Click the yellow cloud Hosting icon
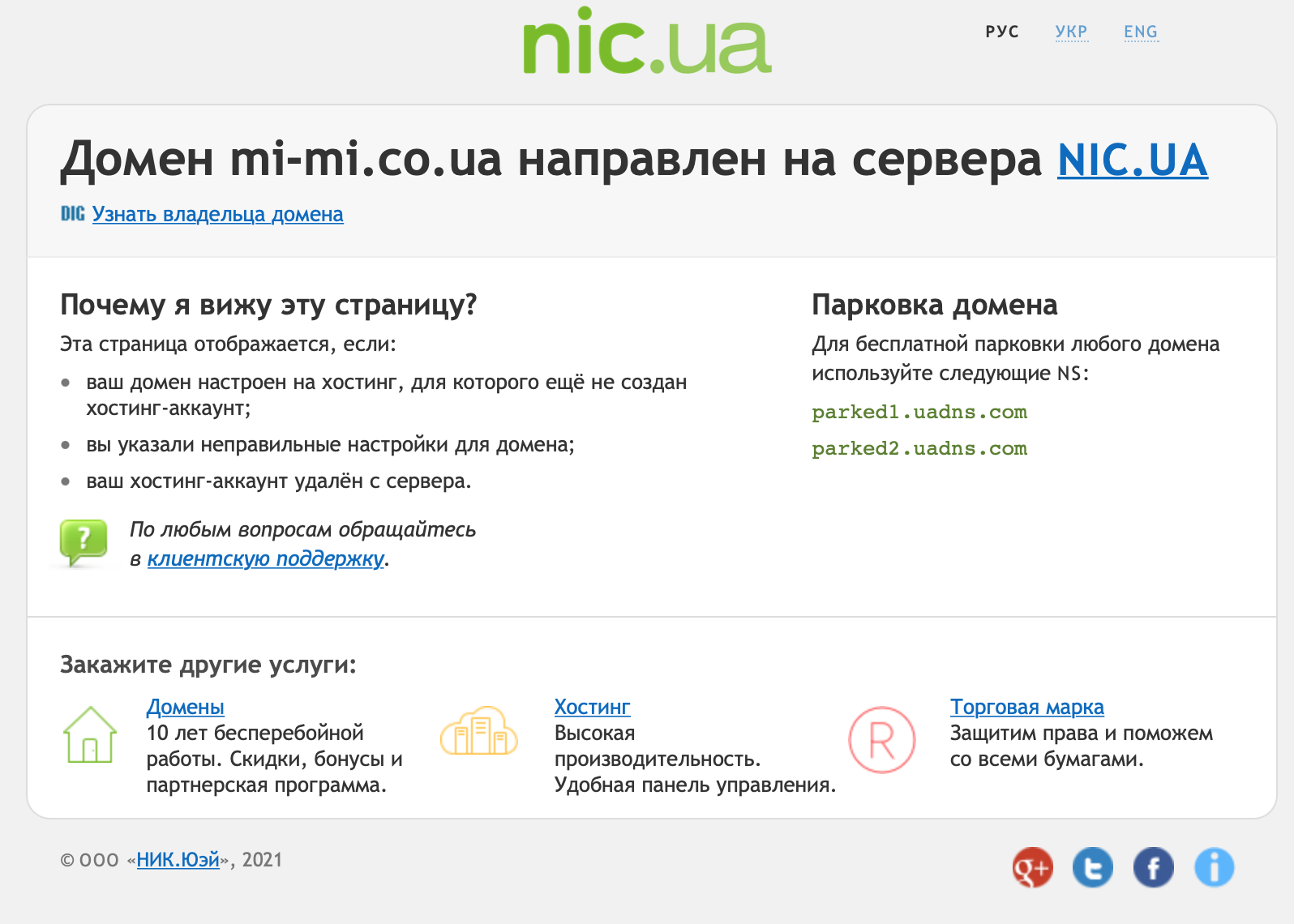The height and width of the screenshot is (924, 1294). click(479, 731)
